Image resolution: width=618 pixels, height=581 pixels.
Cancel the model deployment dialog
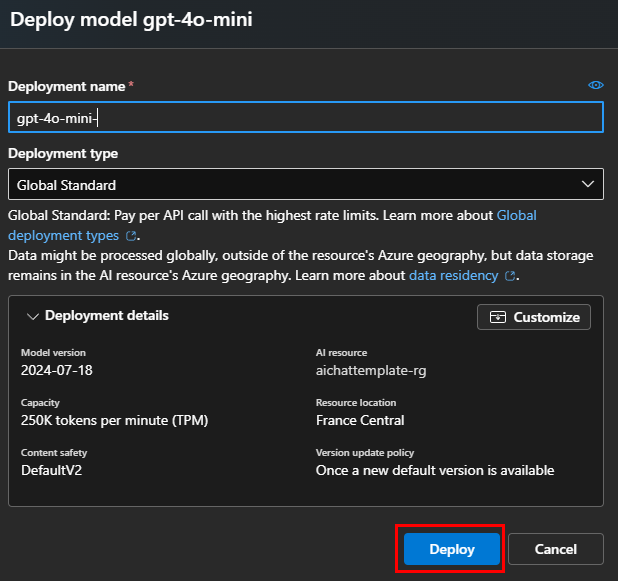click(x=556, y=549)
